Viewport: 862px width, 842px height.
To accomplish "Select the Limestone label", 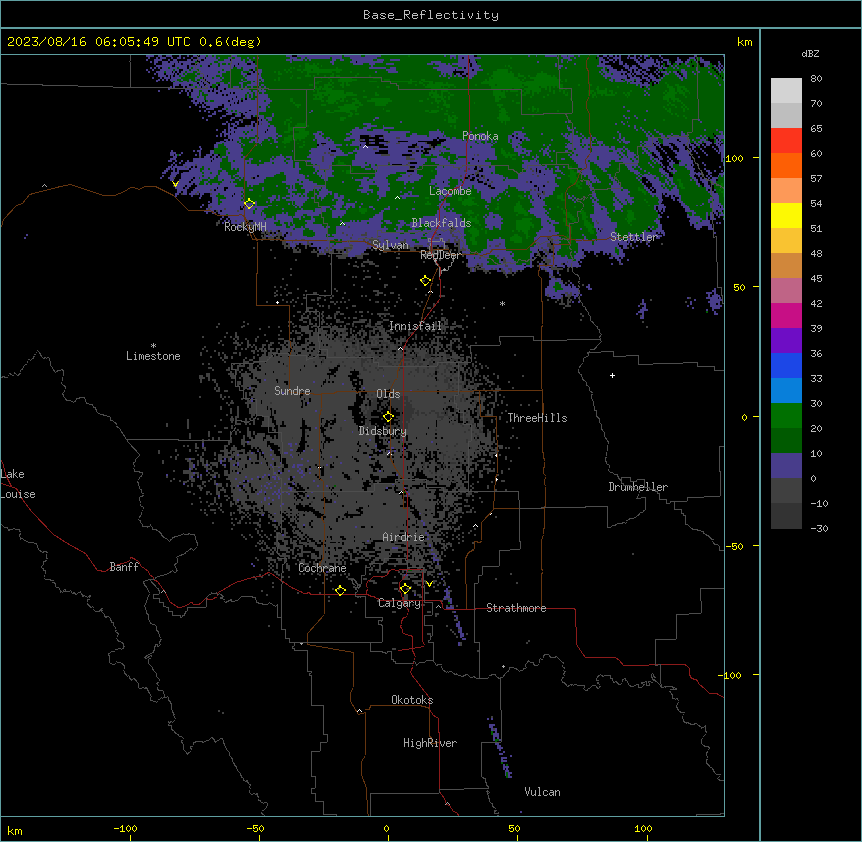I will click(153, 356).
